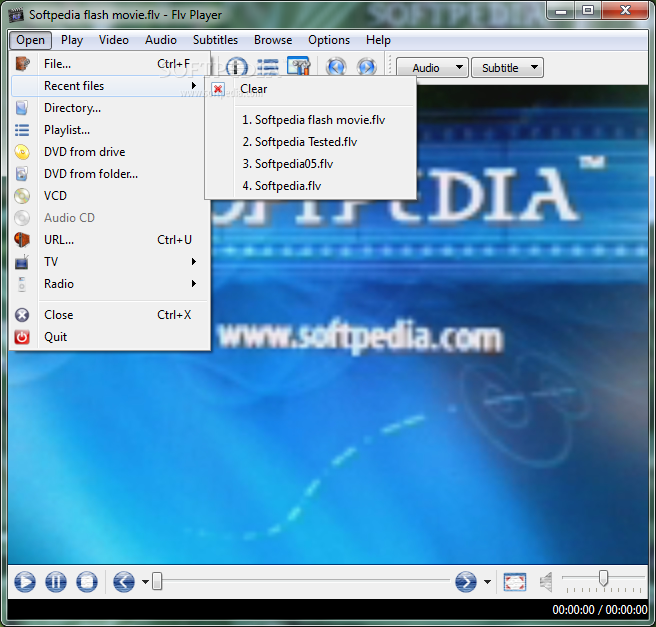This screenshot has height=627, width=656.
Task: Choose Directory... menu entry
Action: pos(110,108)
